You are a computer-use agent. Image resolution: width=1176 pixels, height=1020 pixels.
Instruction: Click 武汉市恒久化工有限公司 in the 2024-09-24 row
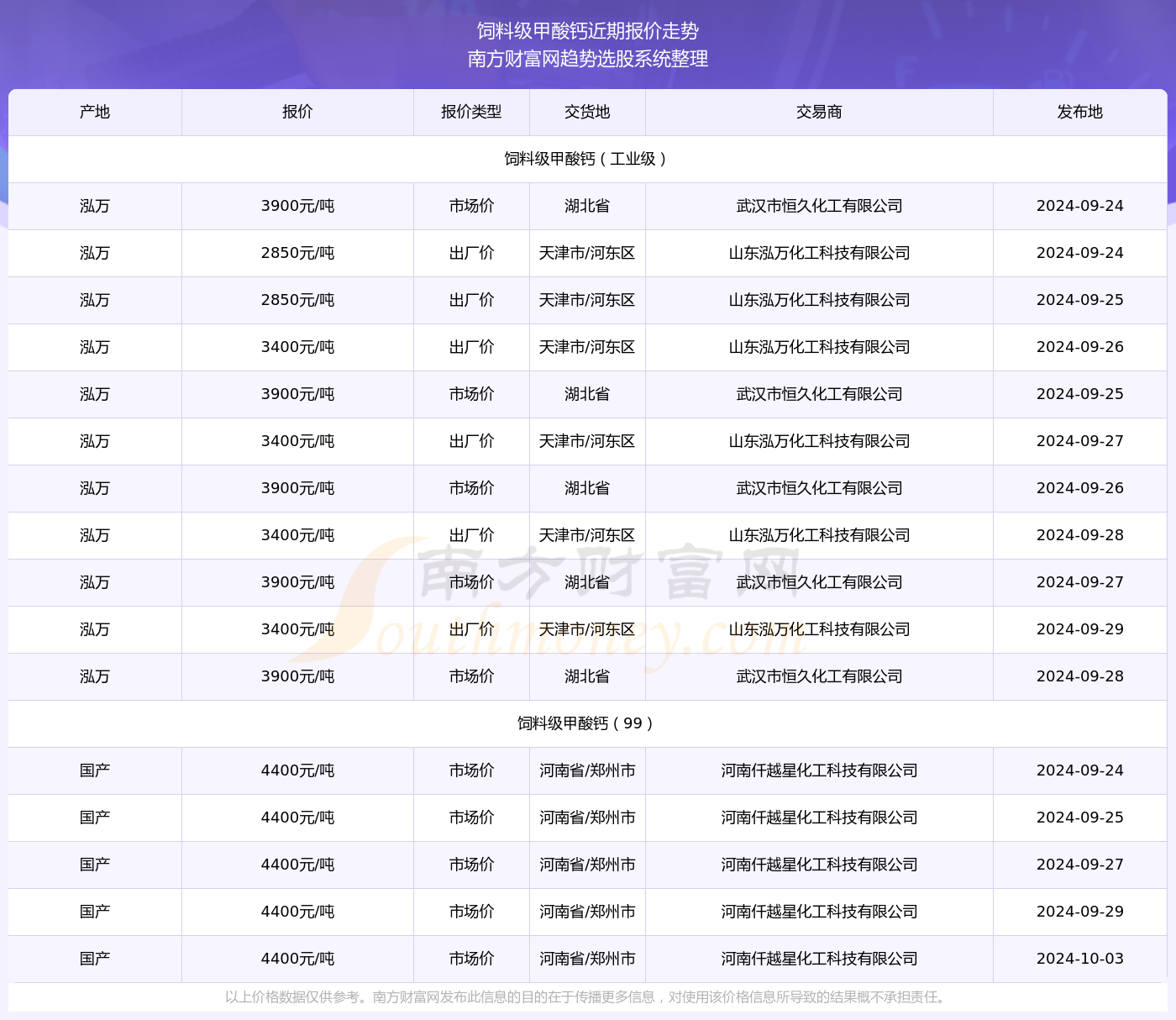819,206
